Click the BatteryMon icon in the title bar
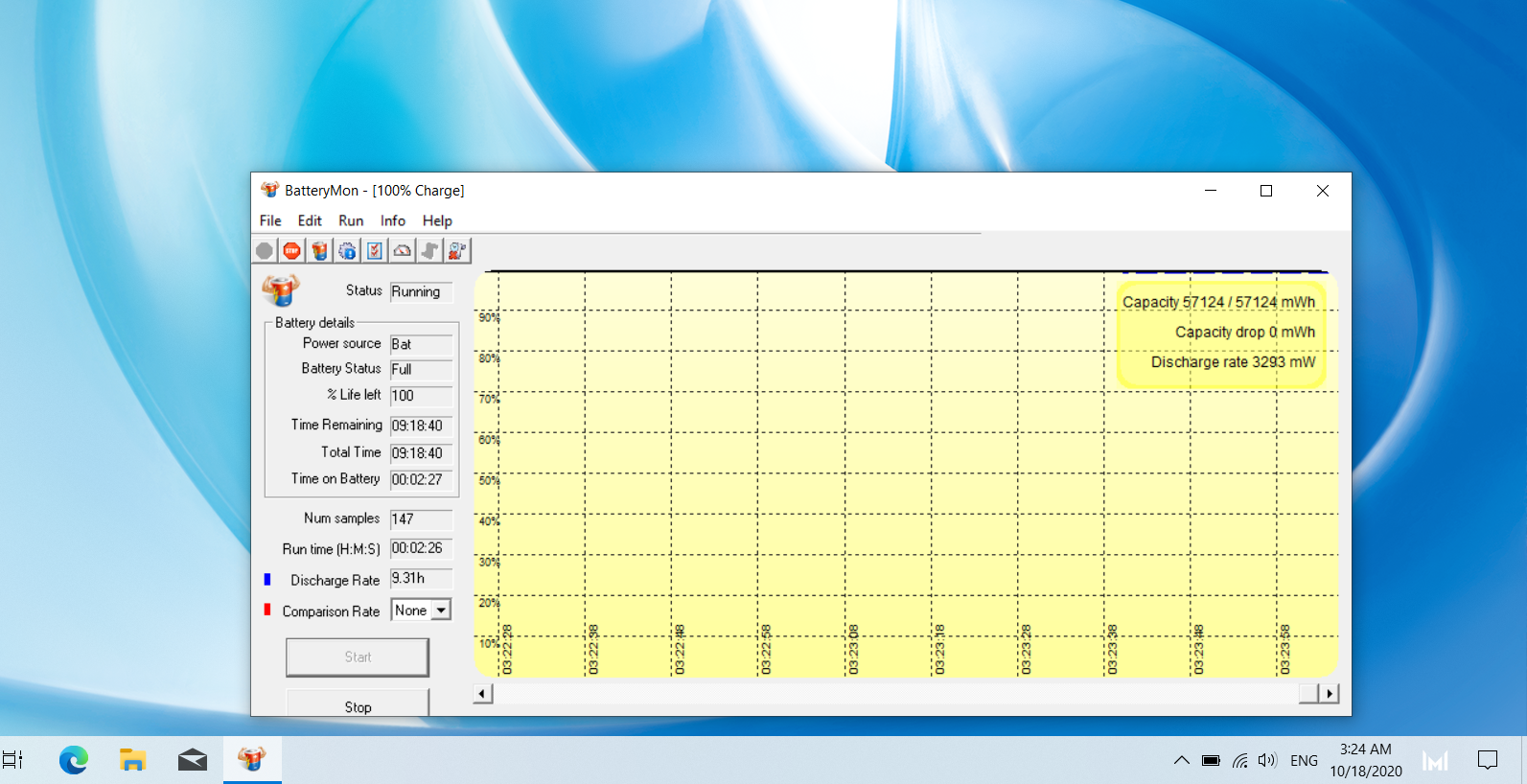This screenshot has width=1527, height=784. click(270, 190)
